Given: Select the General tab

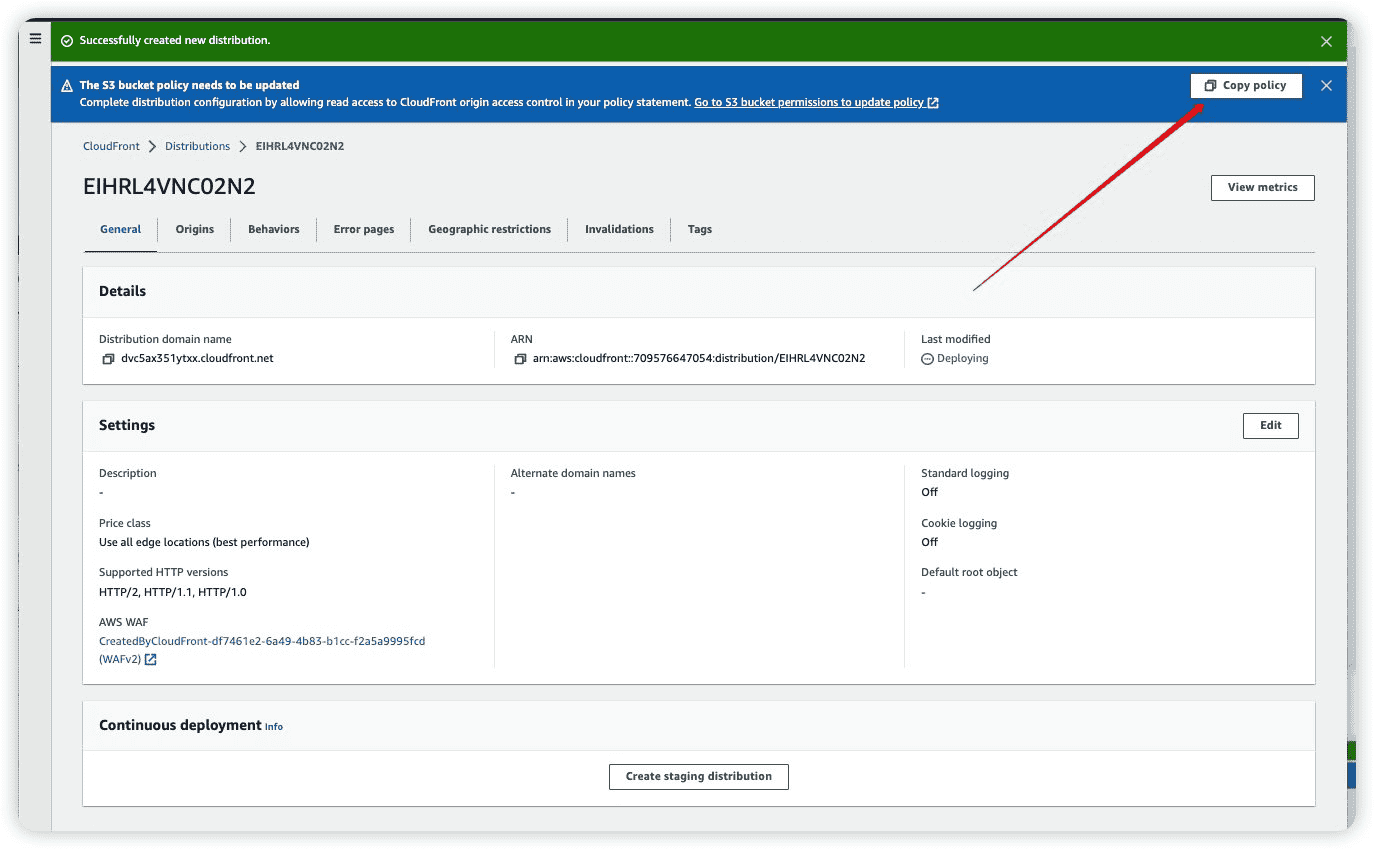Looking at the screenshot, I should (x=120, y=229).
